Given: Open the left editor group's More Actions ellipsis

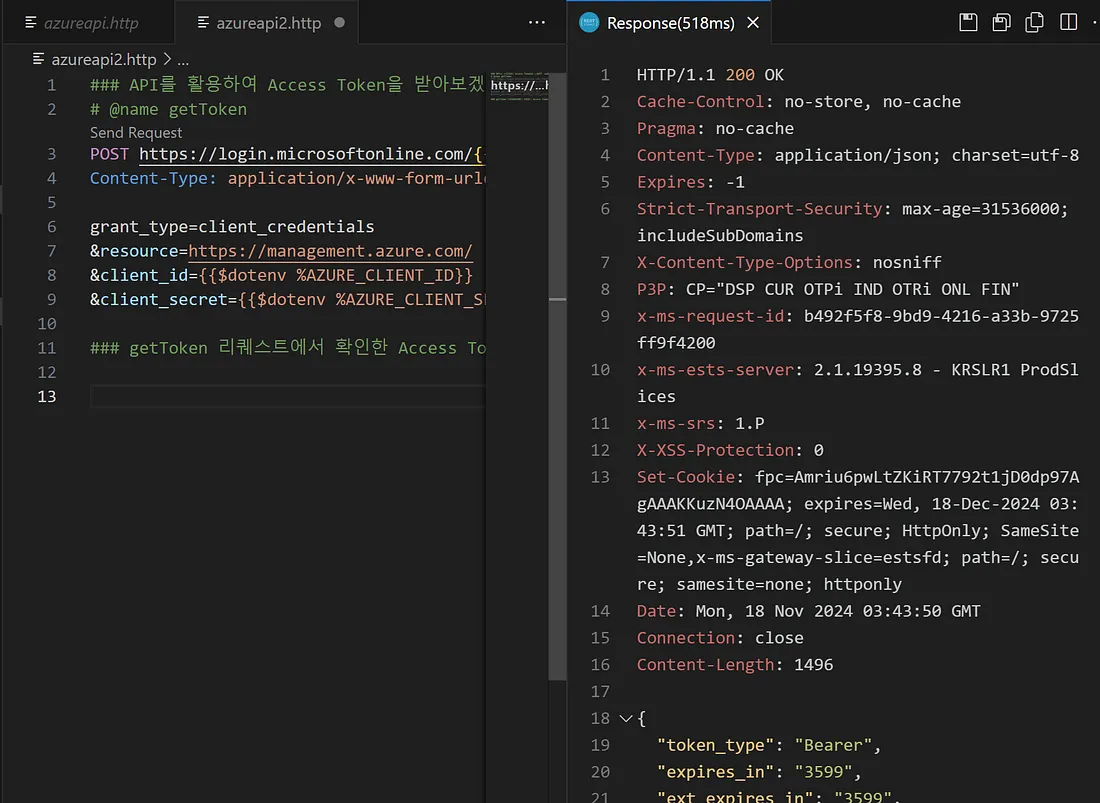Looking at the screenshot, I should pos(537,22).
